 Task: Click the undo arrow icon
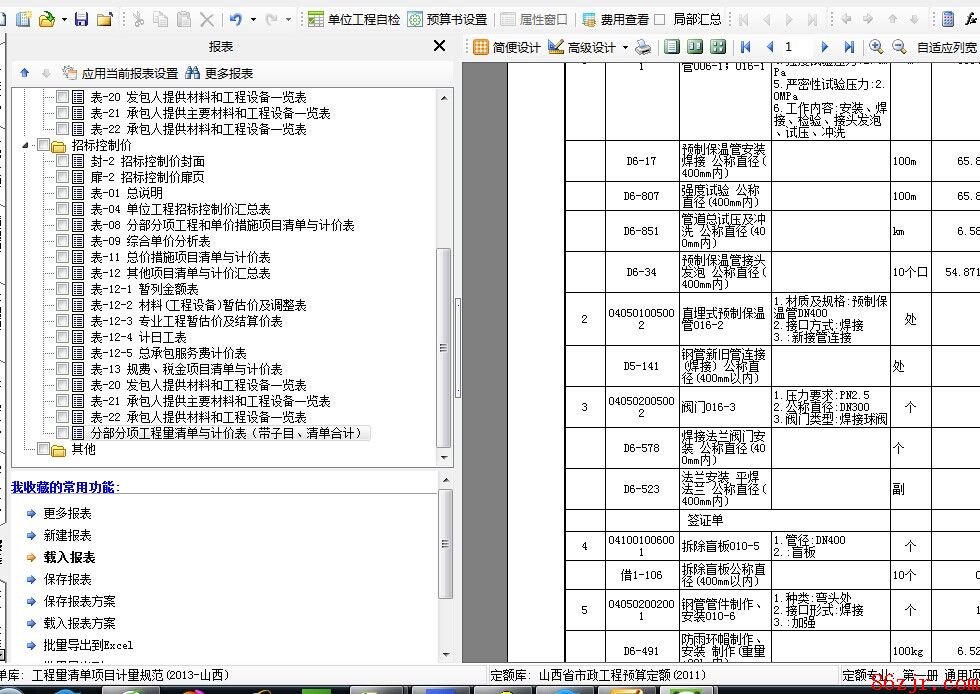pyautogui.click(x=235, y=19)
